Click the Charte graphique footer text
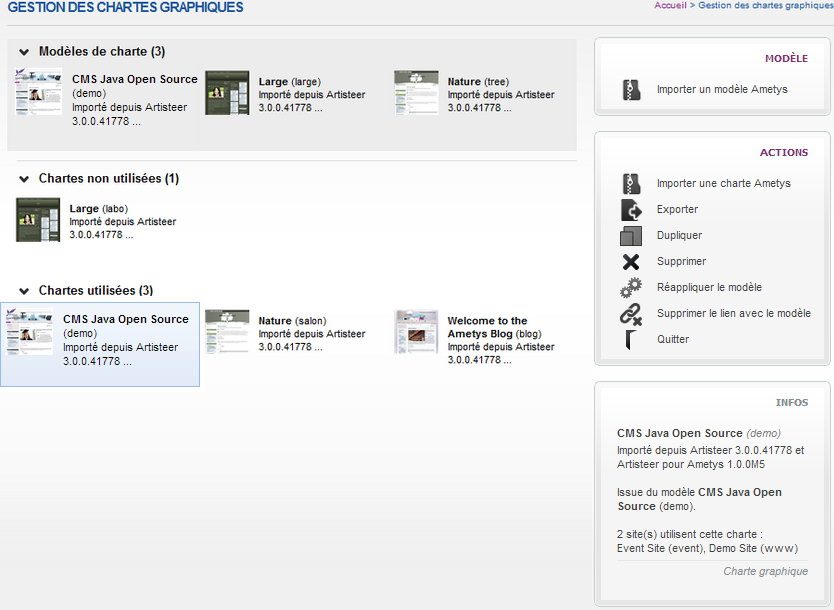The width and height of the screenshot is (834, 610). tap(765, 572)
